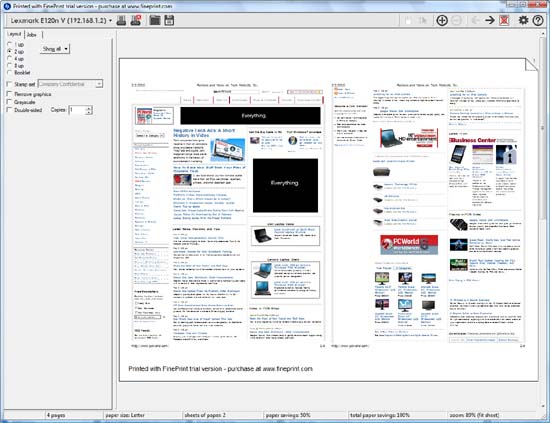Enable the Stamp checkbox
The width and height of the screenshot is (550, 423).
tap(9, 84)
